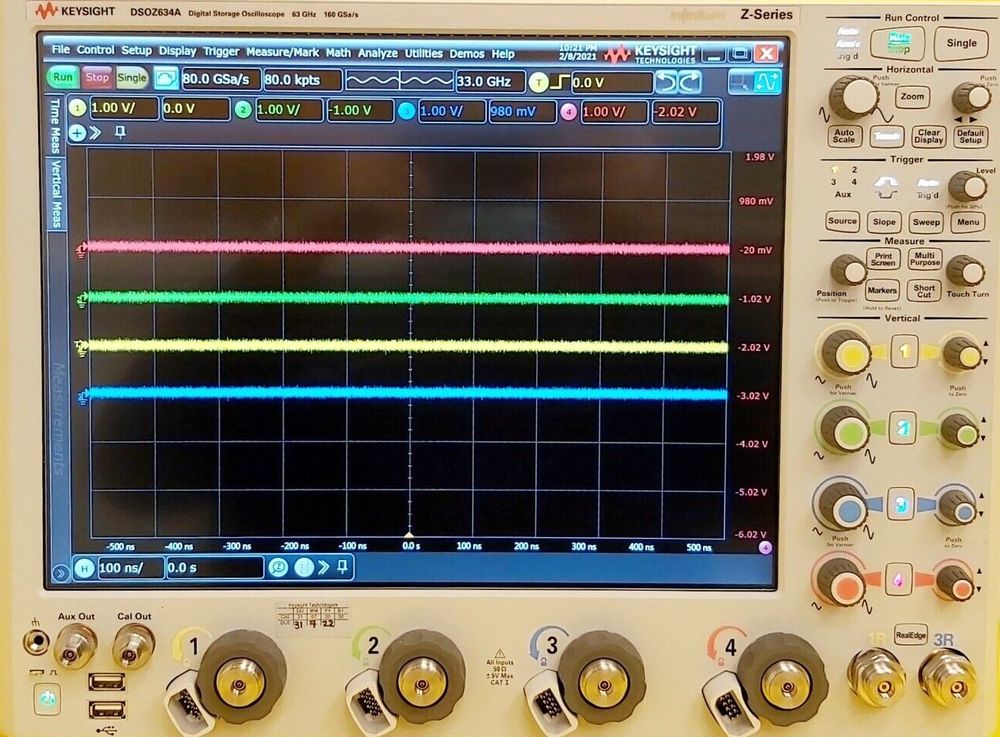Click the red Stop button on screen
Image resolution: width=1000 pixels, height=737 pixels.
97,78
